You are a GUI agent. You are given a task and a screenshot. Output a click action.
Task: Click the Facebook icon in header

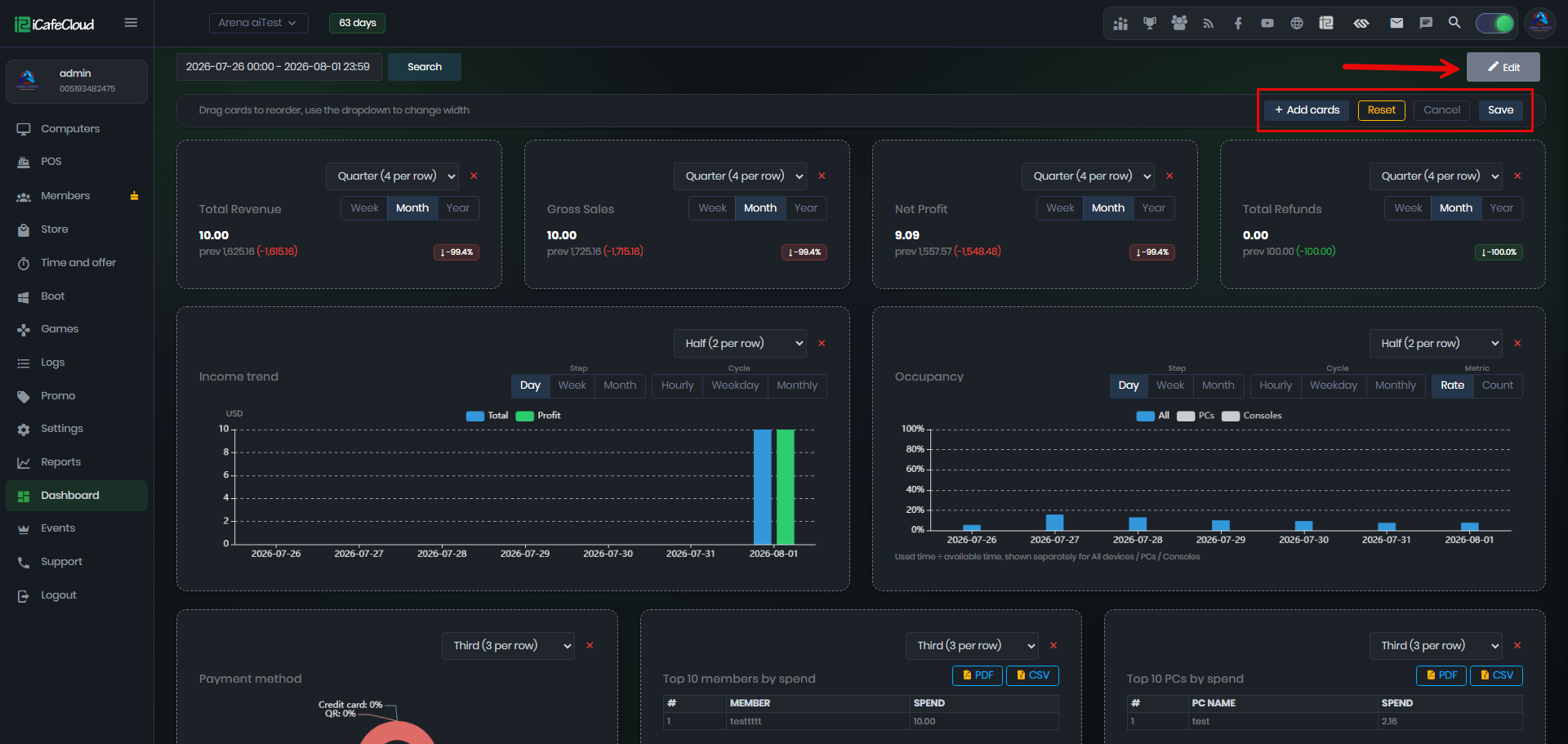click(x=1238, y=23)
